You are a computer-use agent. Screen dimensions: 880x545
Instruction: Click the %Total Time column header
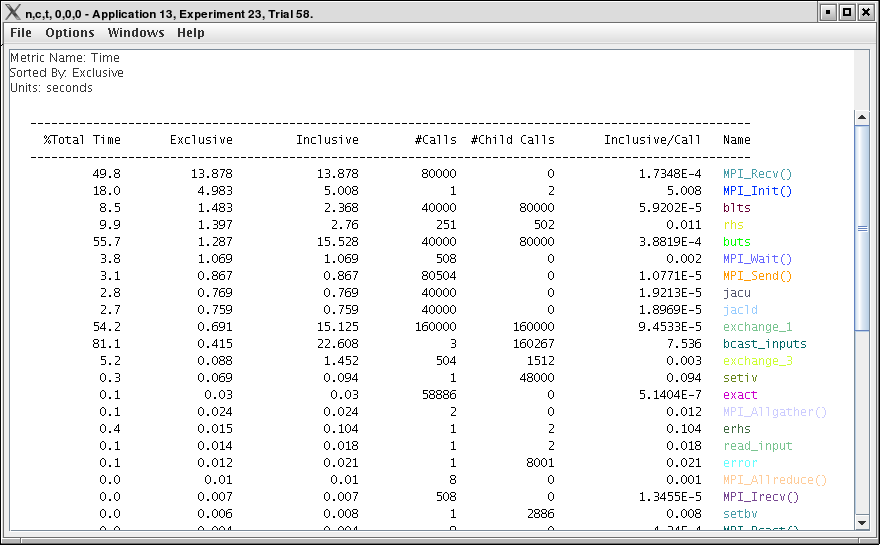click(82, 140)
